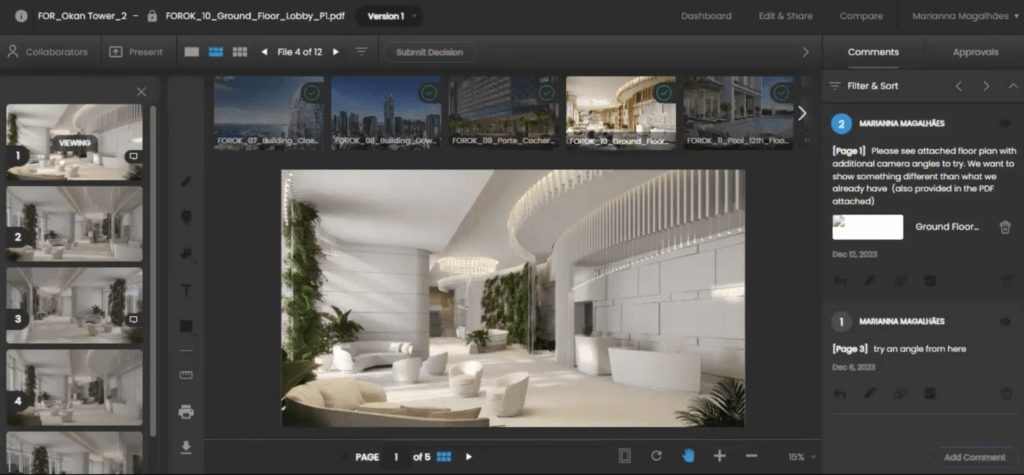Image resolution: width=1024 pixels, height=475 pixels.
Task: Open Edit & Share
Action: (x=786, y=16)
